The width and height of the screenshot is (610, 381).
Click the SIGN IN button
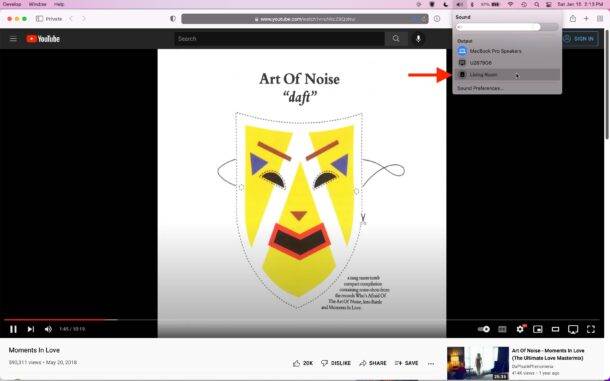coord(580,39)
